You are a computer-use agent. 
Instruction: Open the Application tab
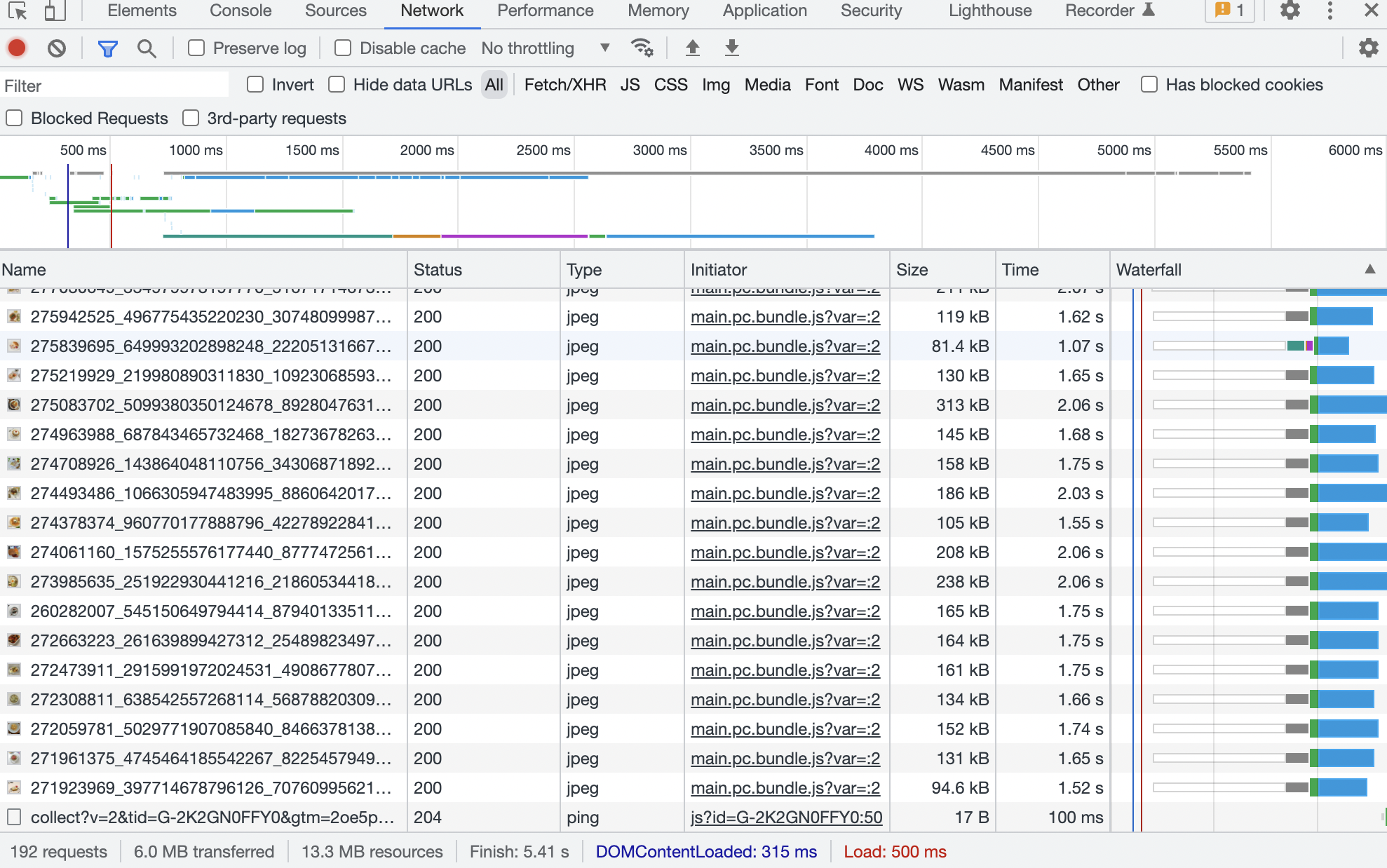764,11
